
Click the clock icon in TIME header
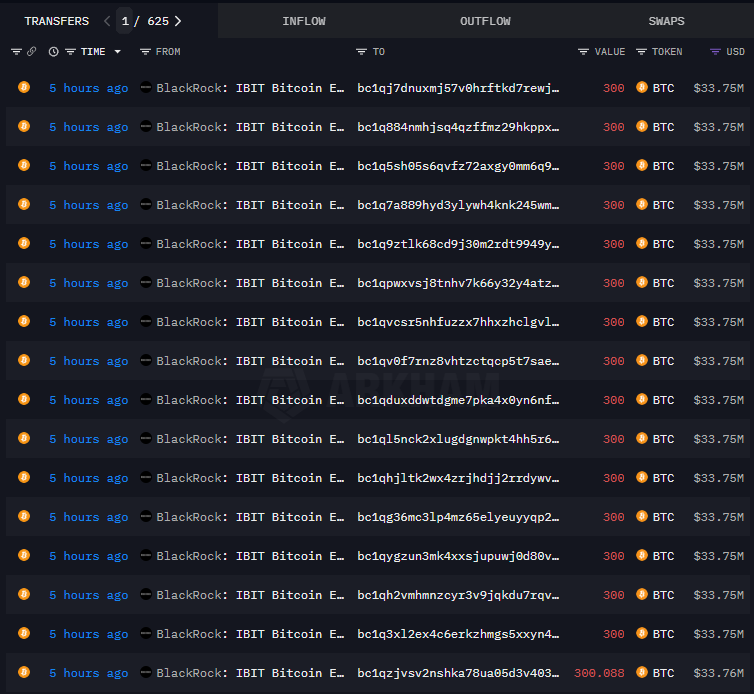click(53, 51)
